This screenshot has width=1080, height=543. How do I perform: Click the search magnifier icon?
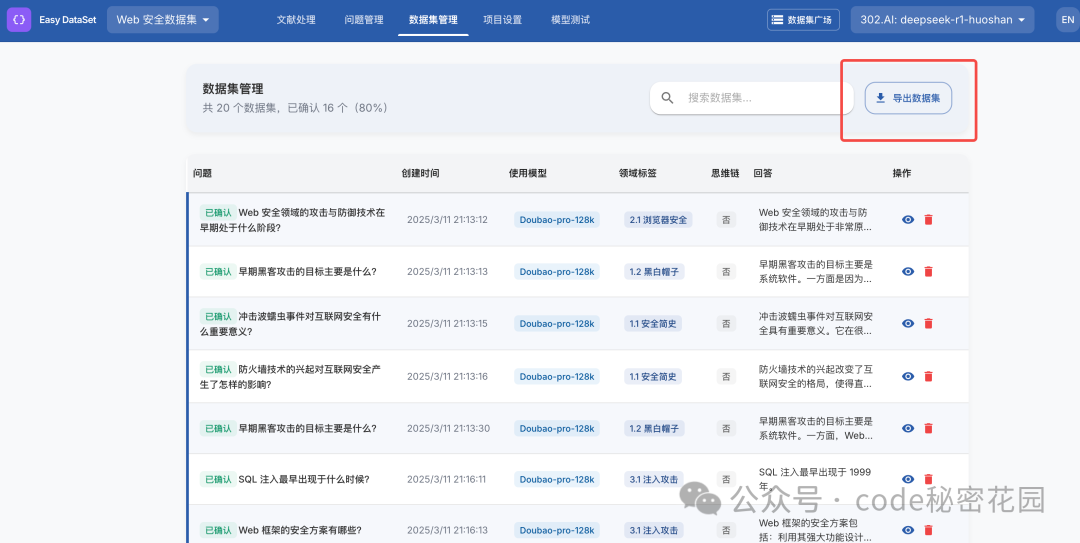coord(667,98)
